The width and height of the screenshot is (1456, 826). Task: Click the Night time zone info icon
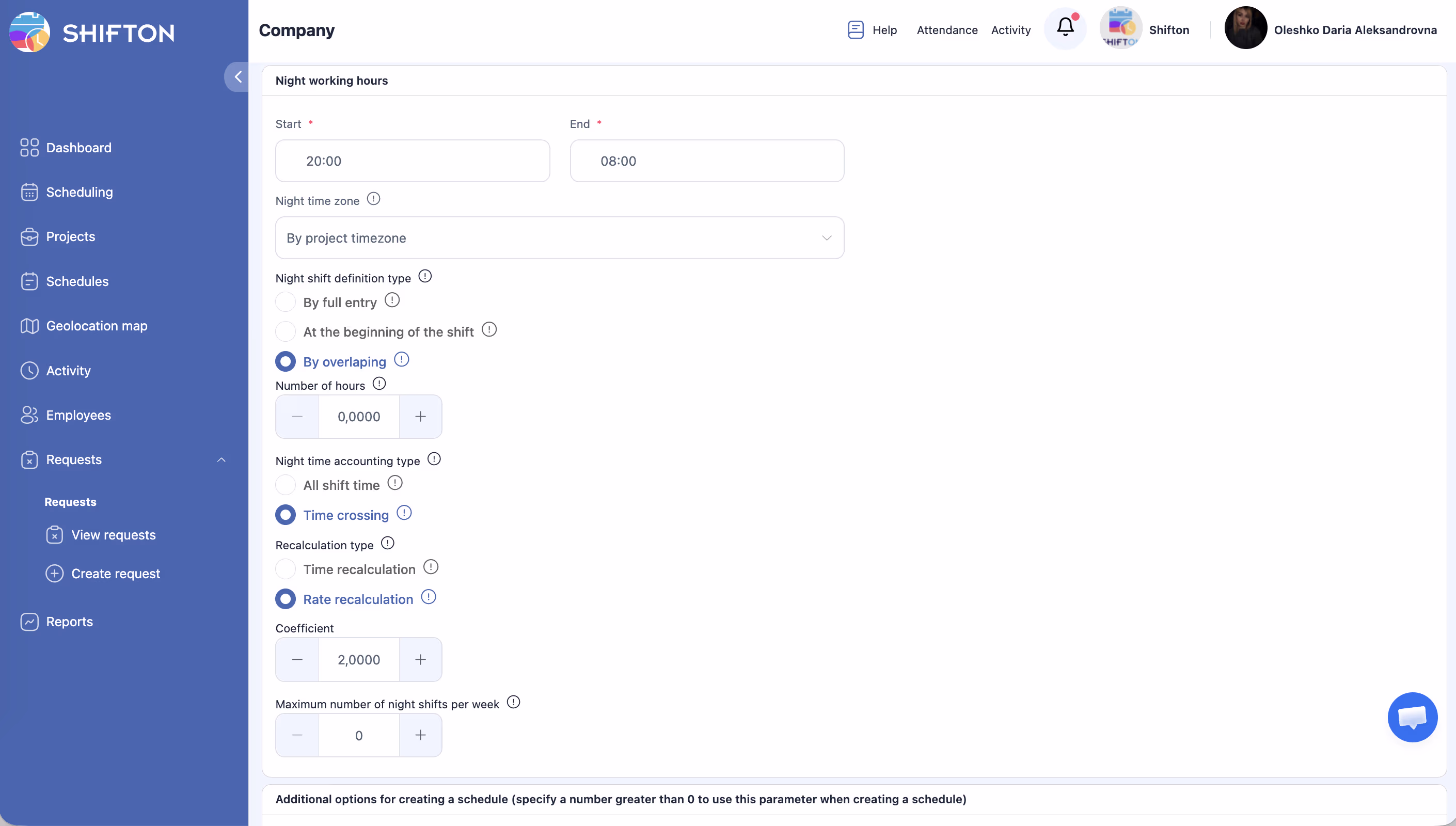point(373,199)
